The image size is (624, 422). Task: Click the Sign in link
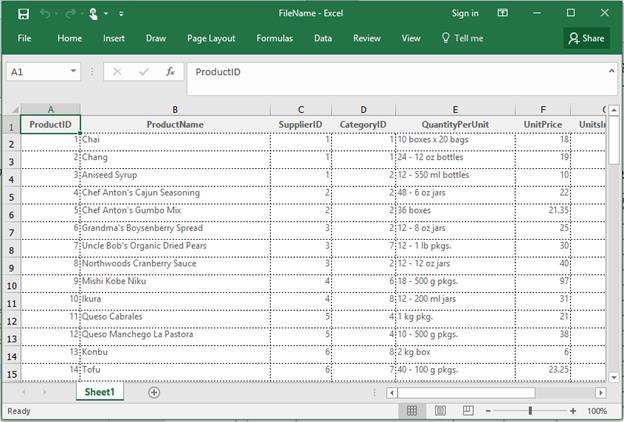465,13
